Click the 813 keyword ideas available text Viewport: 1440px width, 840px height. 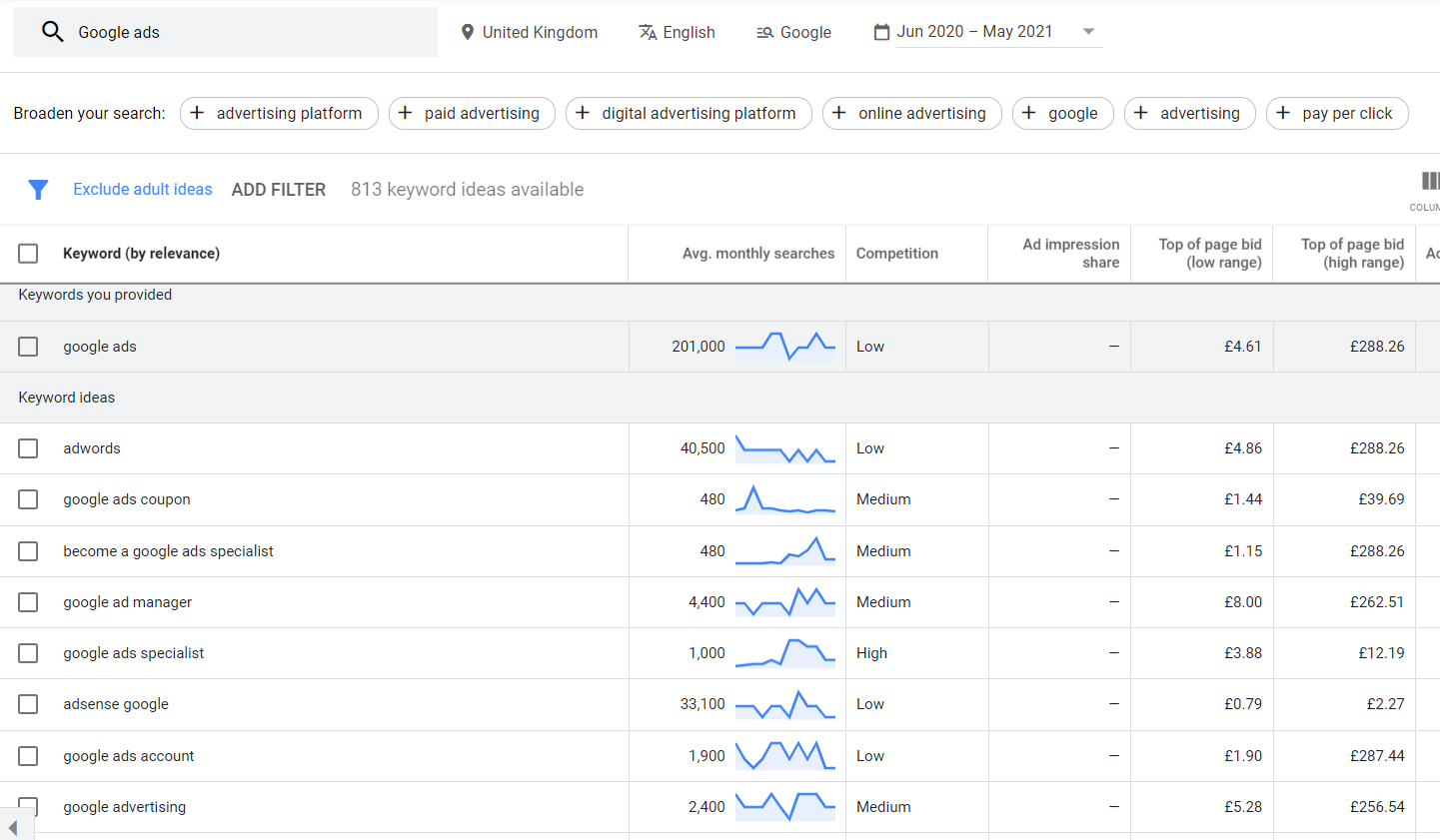[x=467, y=190]
